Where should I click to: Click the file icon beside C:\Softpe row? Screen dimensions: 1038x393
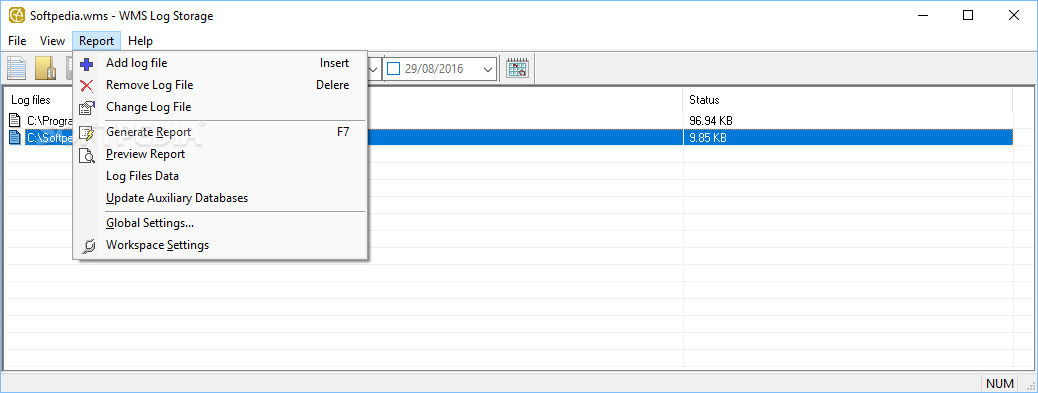point(15,138)
